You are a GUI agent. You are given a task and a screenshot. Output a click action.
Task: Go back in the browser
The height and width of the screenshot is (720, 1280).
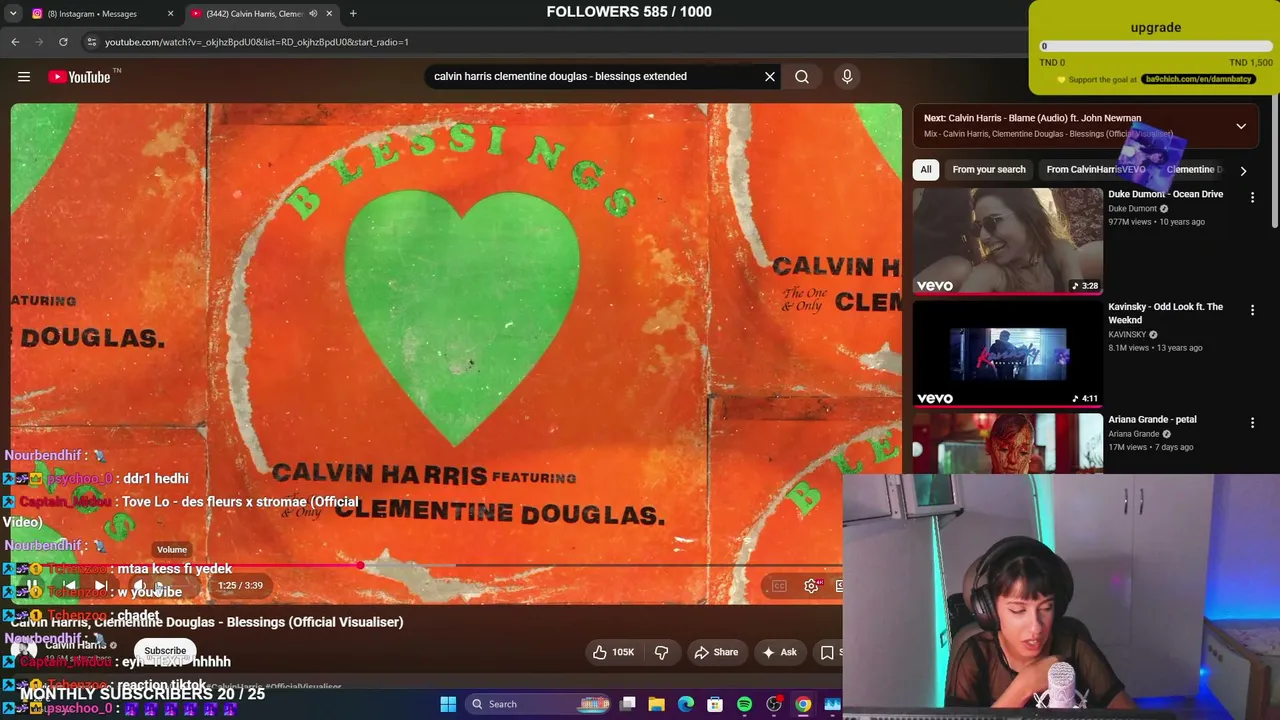[x=15, y=42]
